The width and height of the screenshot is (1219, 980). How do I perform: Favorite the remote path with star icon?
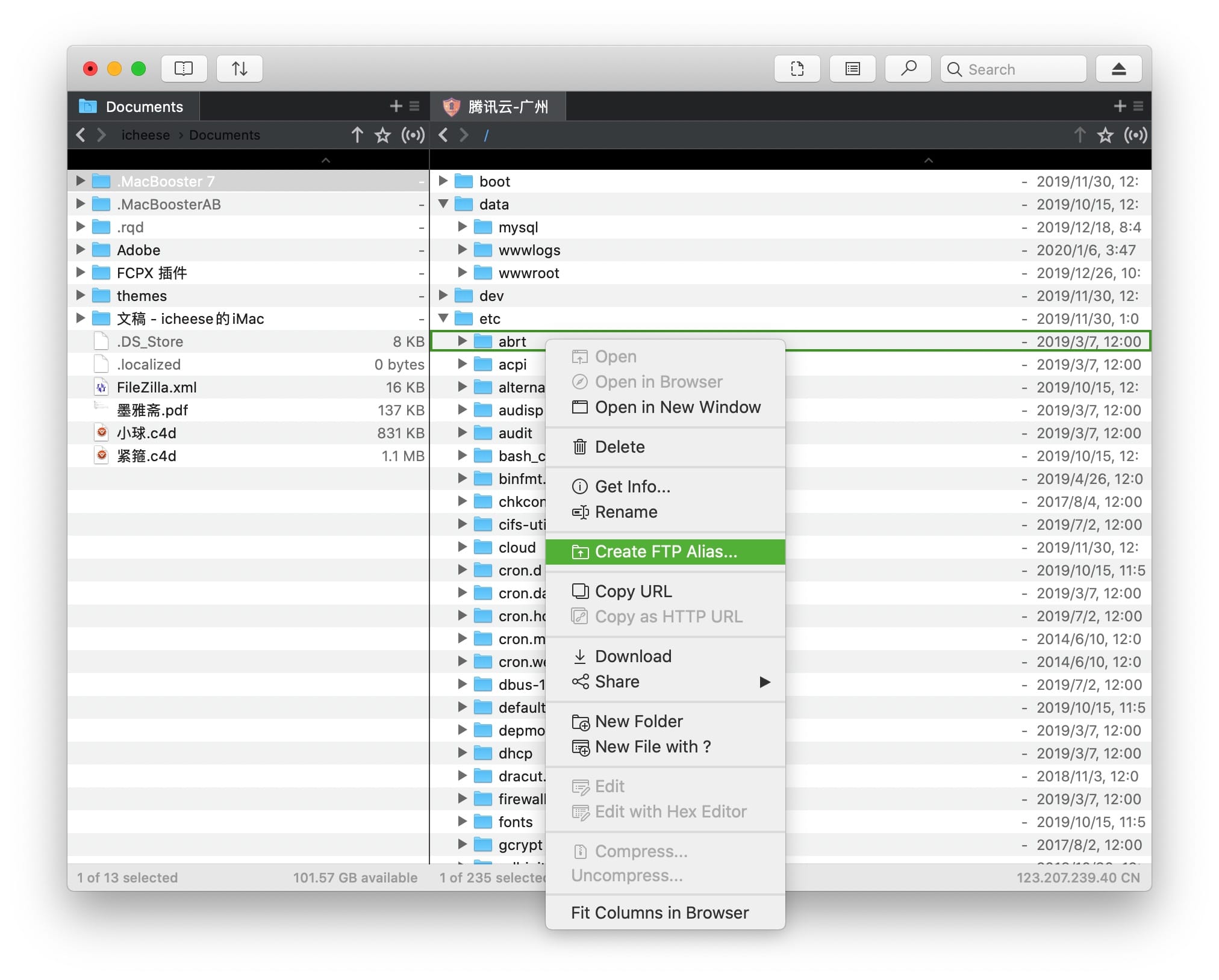pyautogui.click(x=1105, y=135)
